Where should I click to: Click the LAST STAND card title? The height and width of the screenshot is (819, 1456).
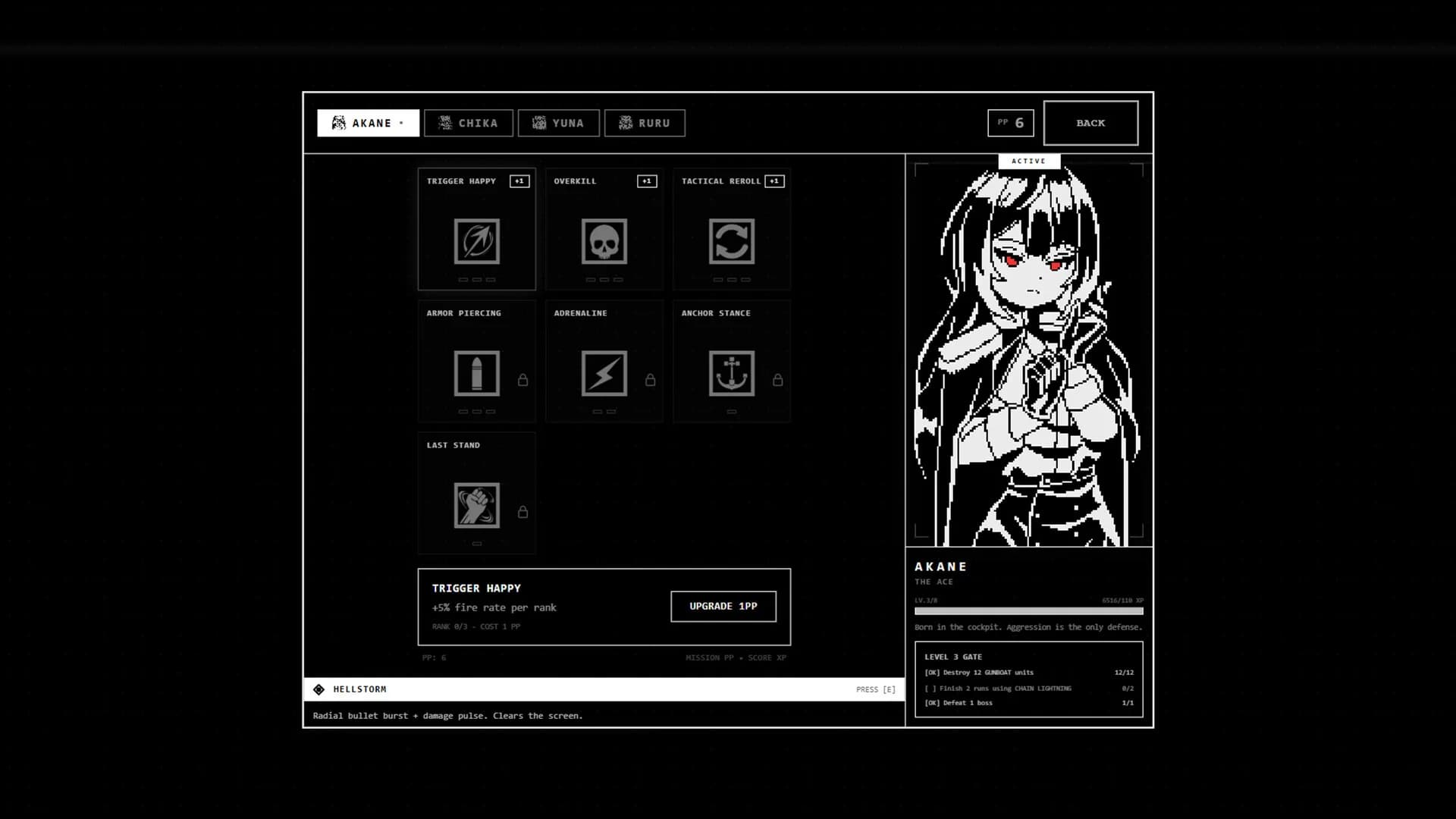pyautogui.click(x=453, y=445)
